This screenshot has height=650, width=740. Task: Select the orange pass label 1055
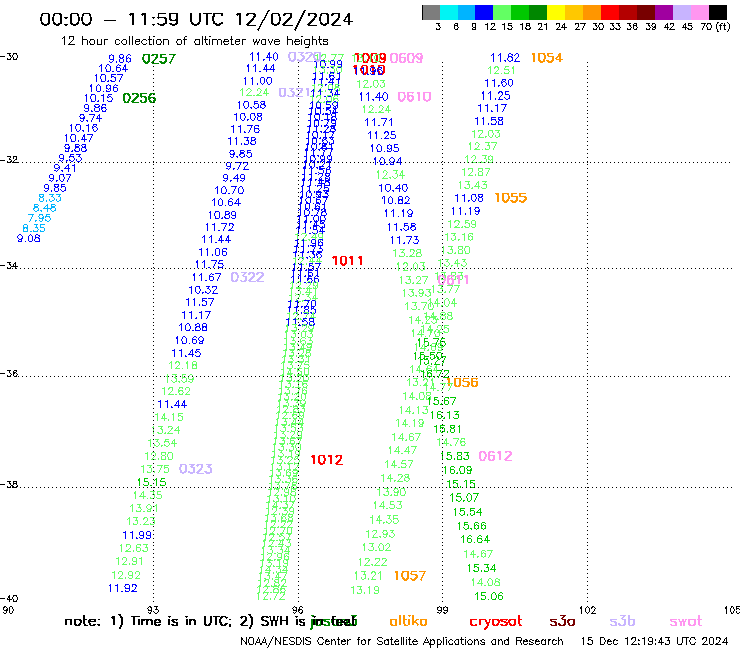pyautogui.click(x=511, y=198)
